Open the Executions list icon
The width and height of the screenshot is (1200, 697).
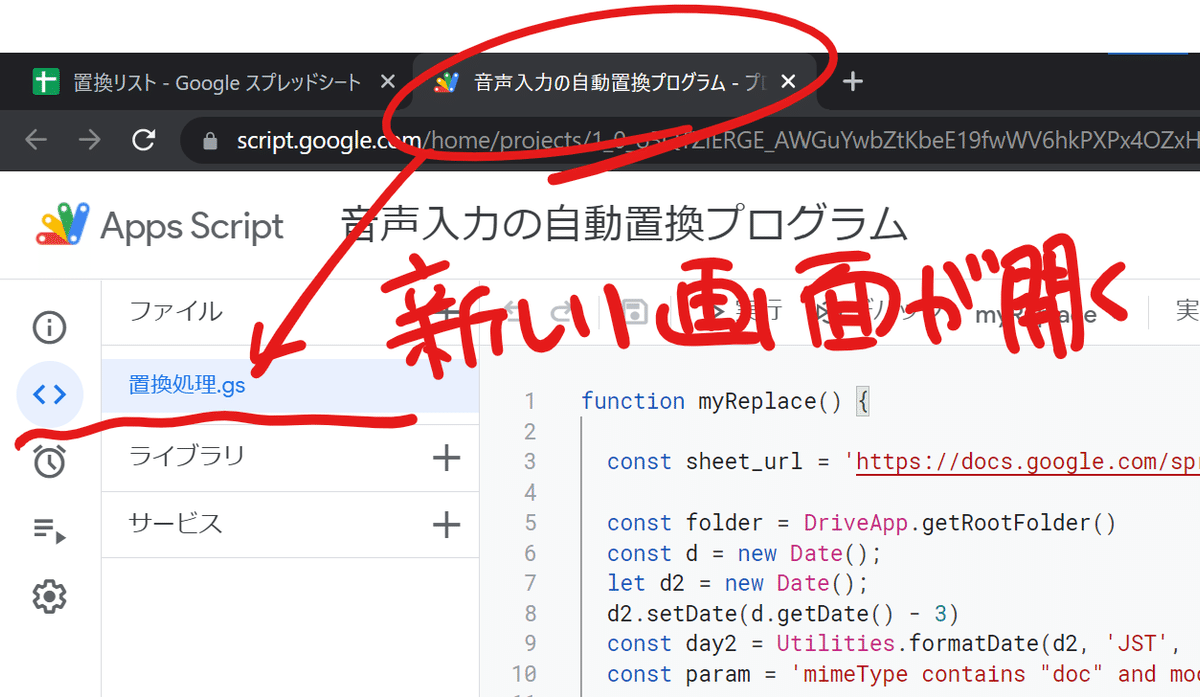point(49,529)
